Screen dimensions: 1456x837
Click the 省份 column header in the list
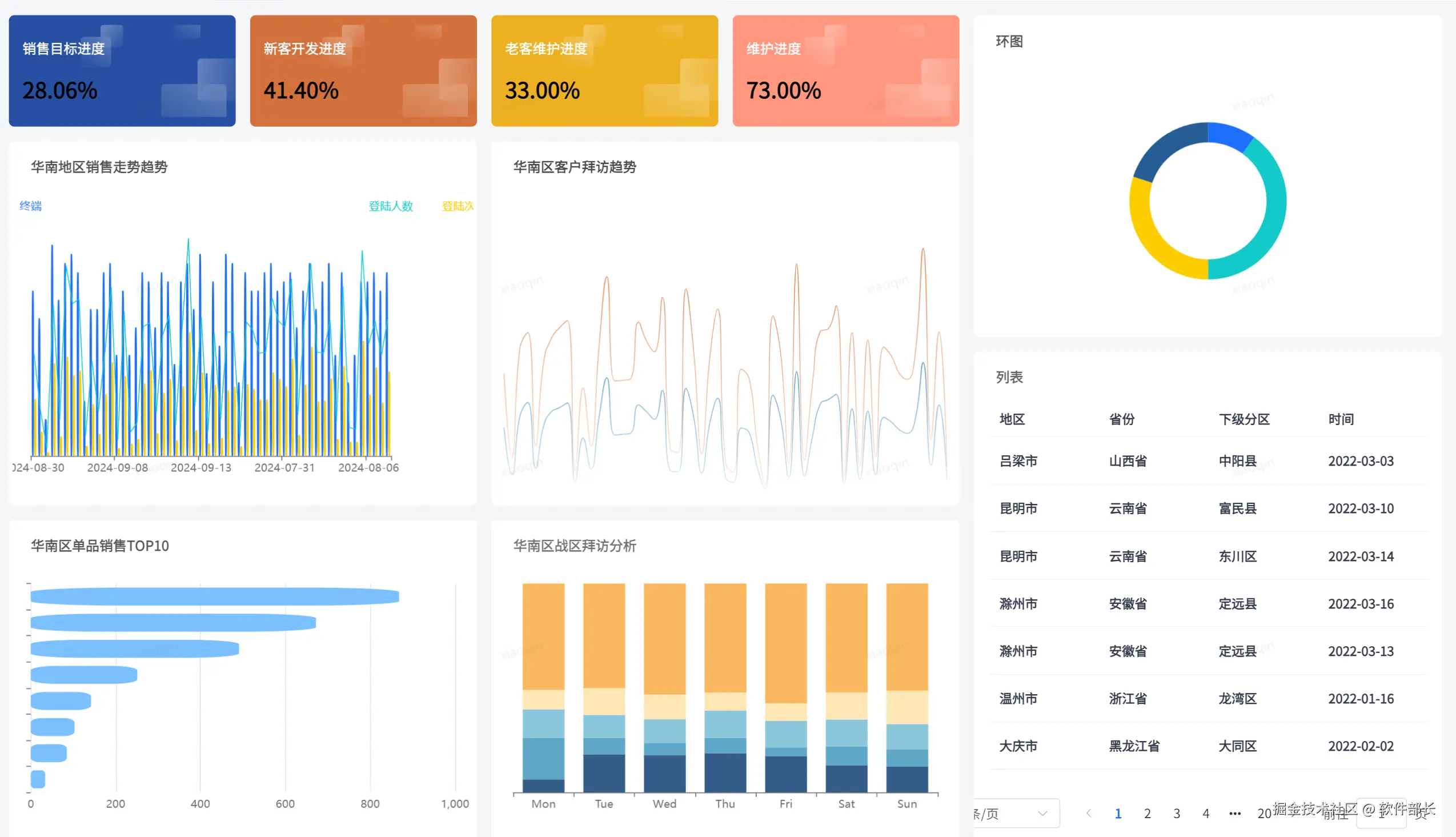coord(1122,419)
